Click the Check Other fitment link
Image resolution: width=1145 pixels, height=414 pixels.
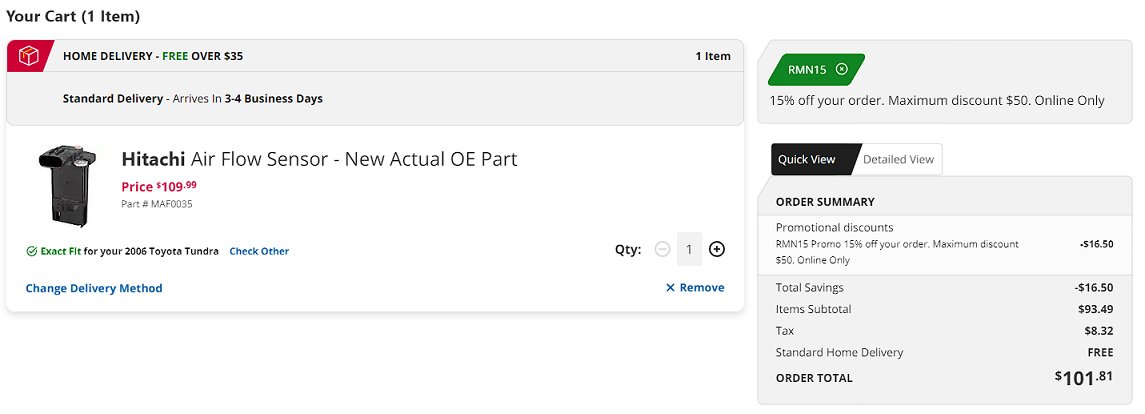coord(259,251)
